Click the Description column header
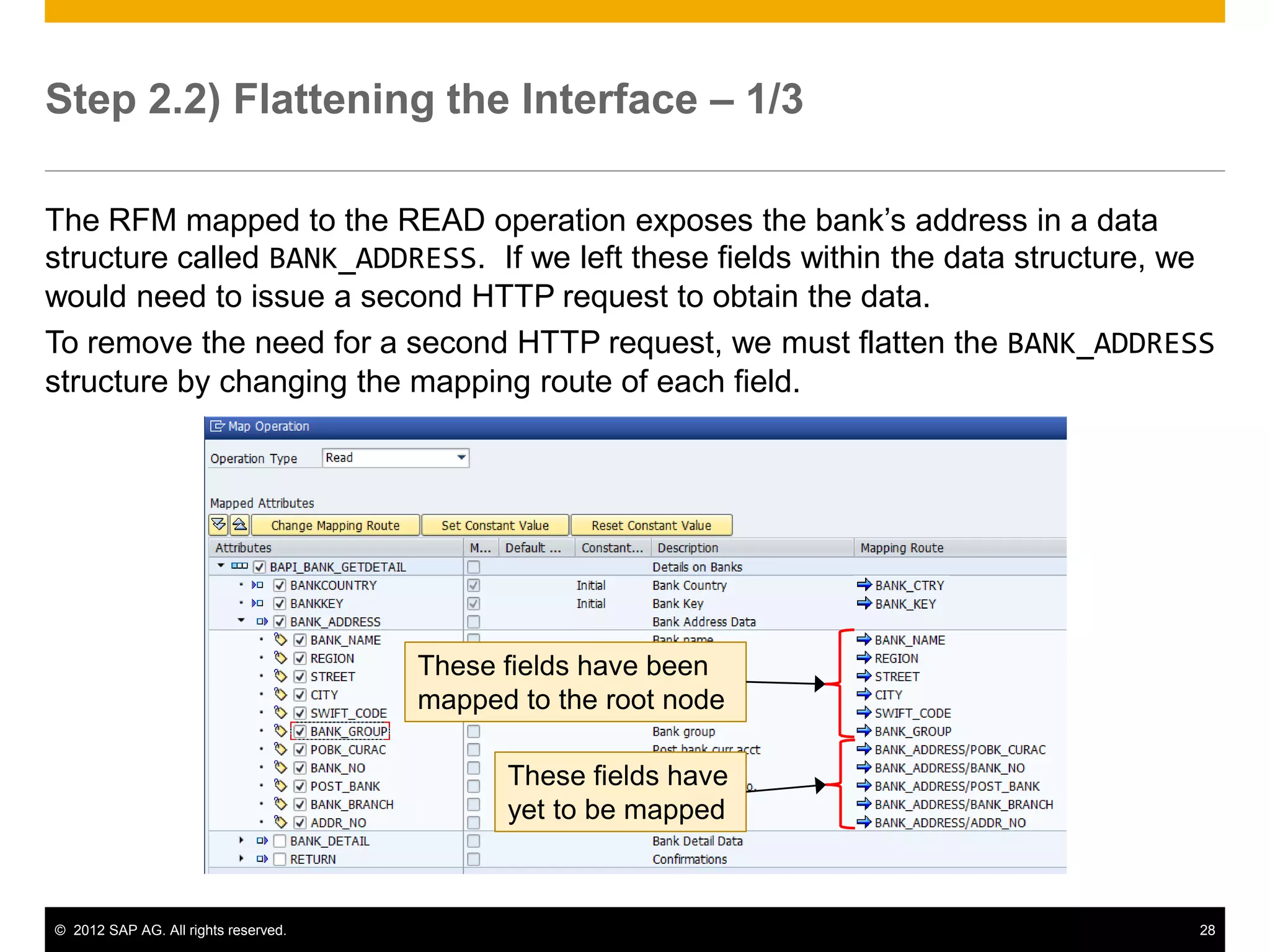The image size is (1270, 952). point(753,548)
